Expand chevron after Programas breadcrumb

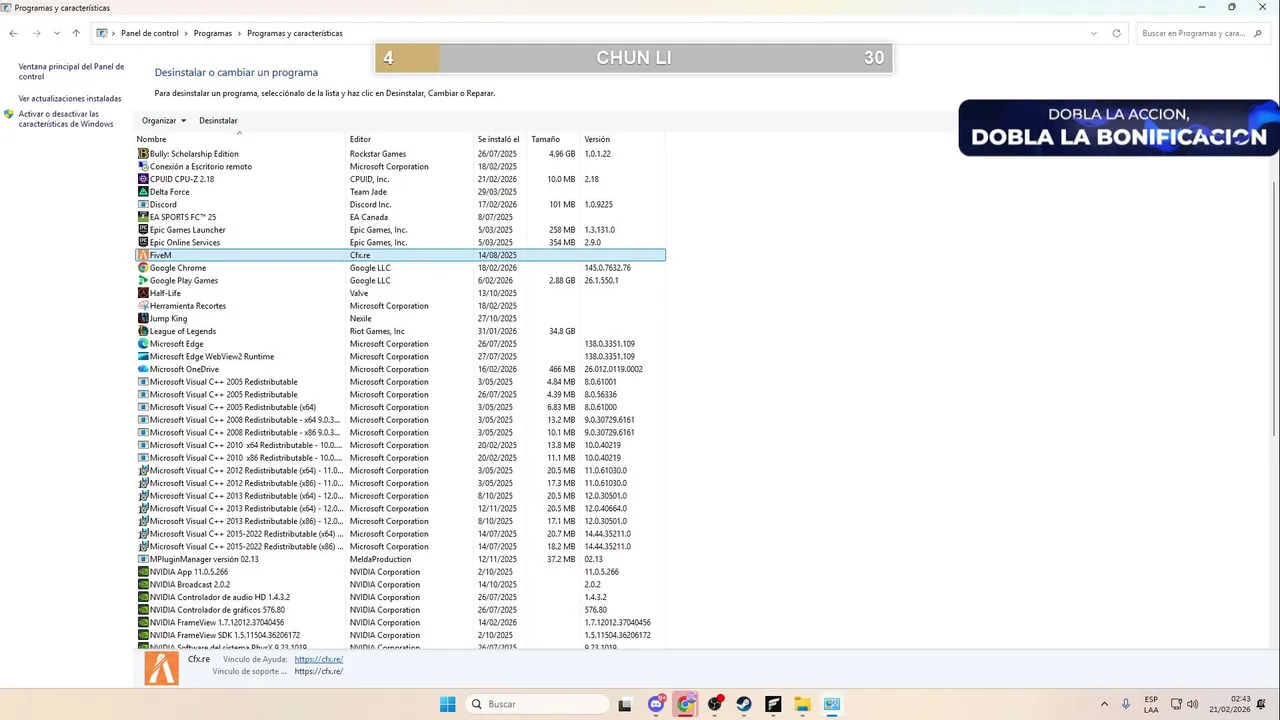pos(240,33)
